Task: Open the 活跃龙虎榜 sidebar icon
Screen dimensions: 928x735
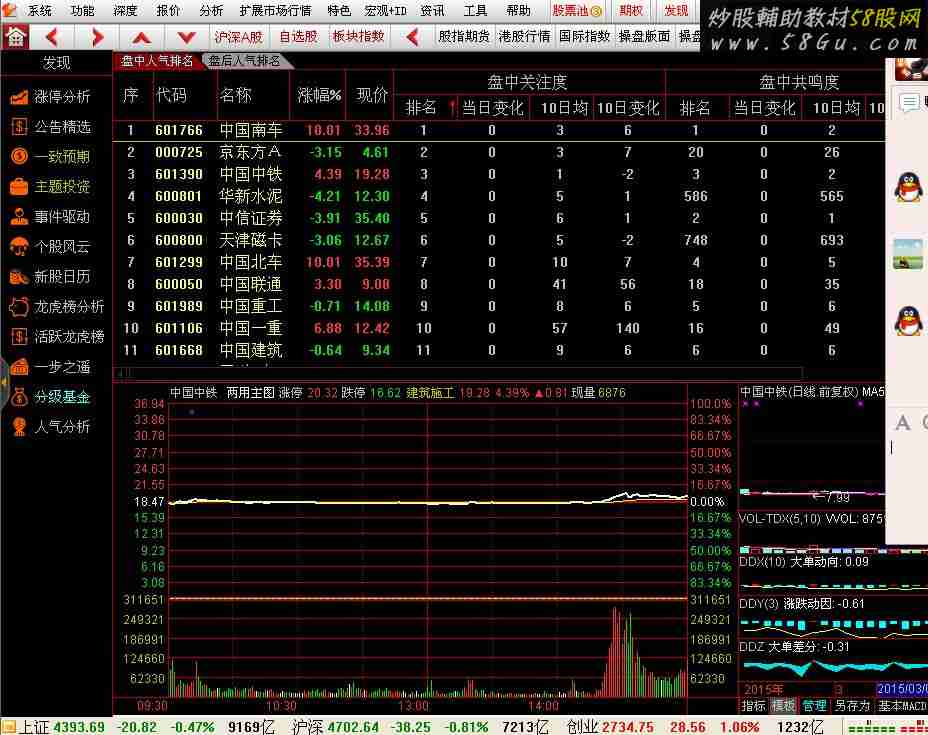Action: pyautogui.click(x=19, y=337)
